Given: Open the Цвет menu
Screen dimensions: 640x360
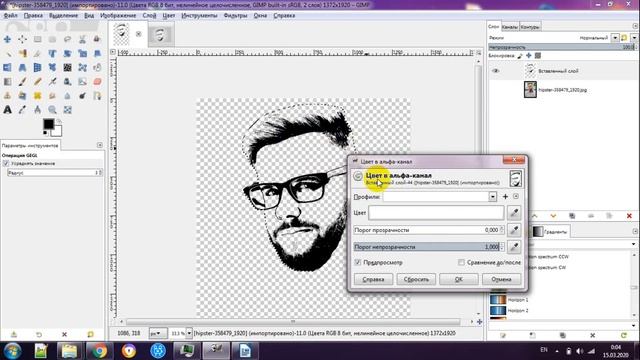Looking at the screenshot, I should tap(169, 16).
